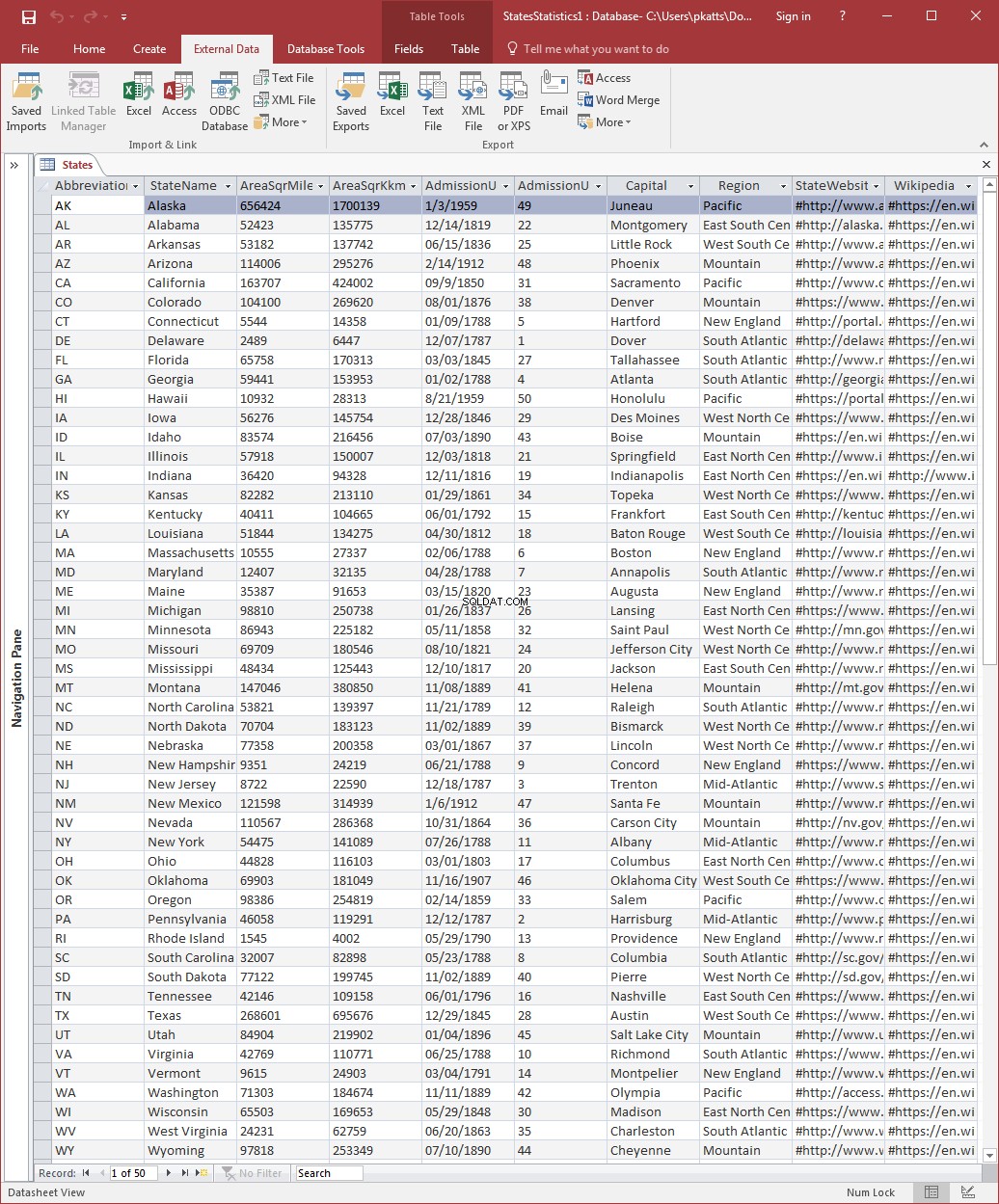Click the Save icon in the title bar

(29, 16)
